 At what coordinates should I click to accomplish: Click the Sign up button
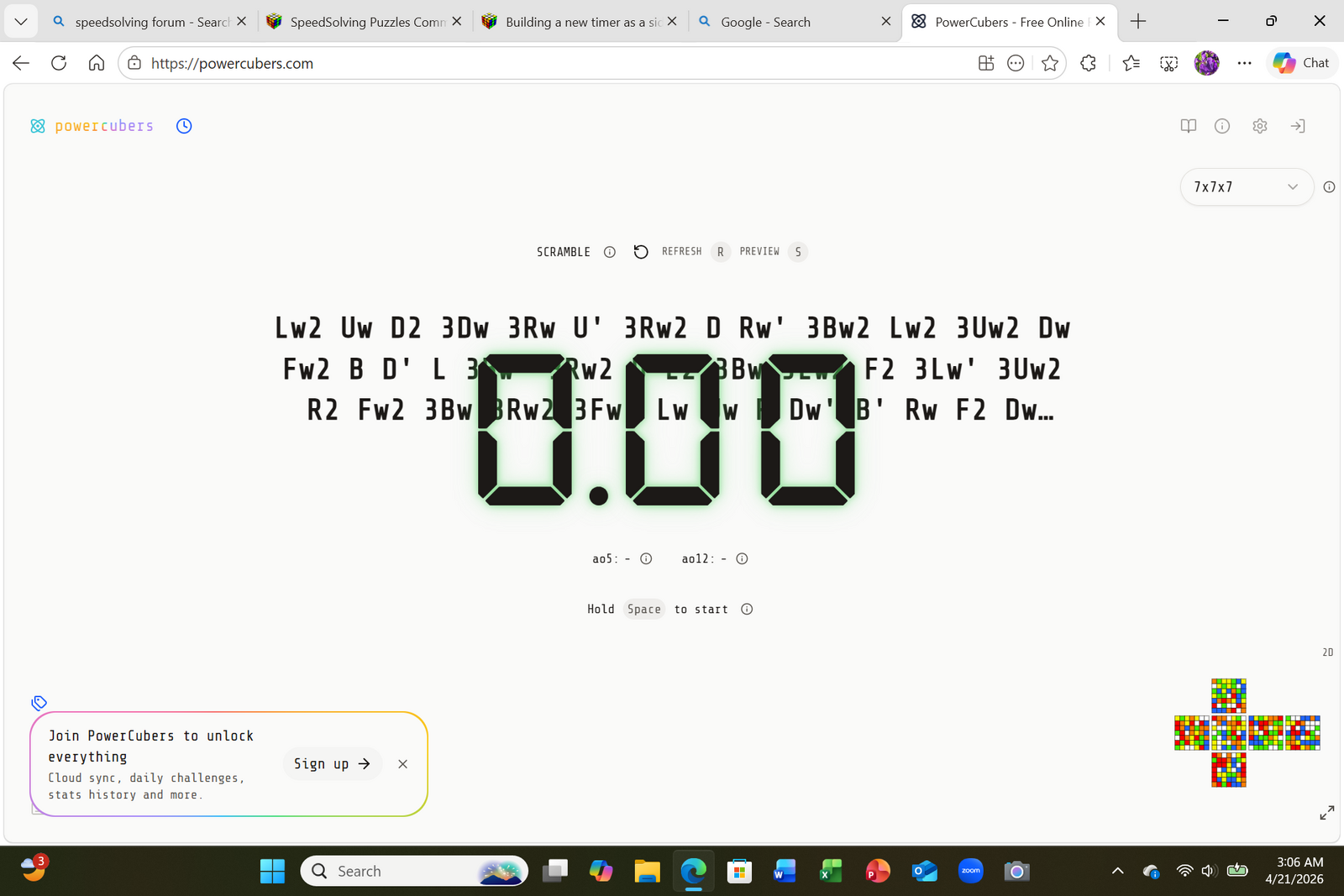pos(333,764)
